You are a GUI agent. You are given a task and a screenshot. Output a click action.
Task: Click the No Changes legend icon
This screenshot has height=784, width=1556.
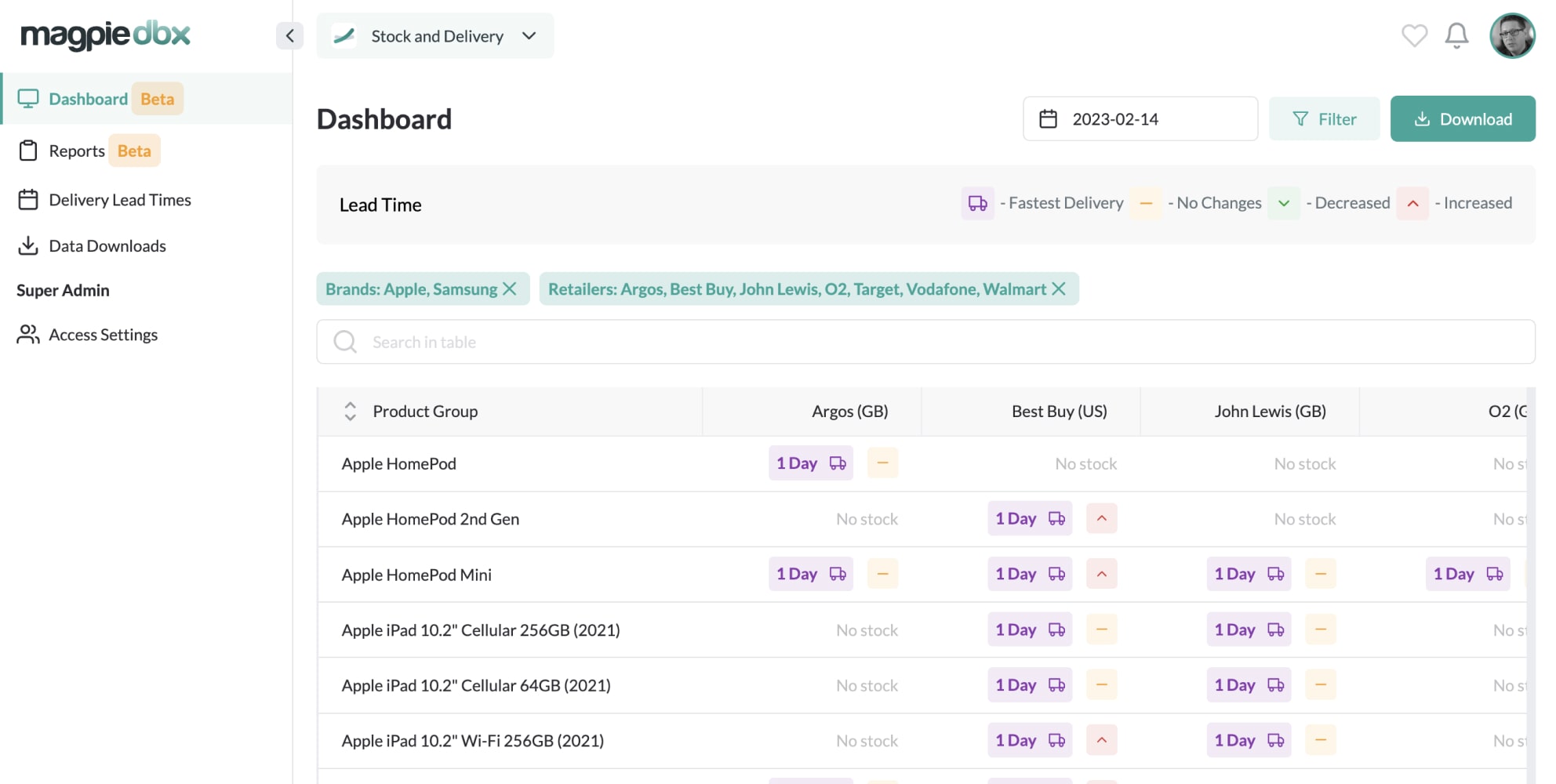(1146, 203)
